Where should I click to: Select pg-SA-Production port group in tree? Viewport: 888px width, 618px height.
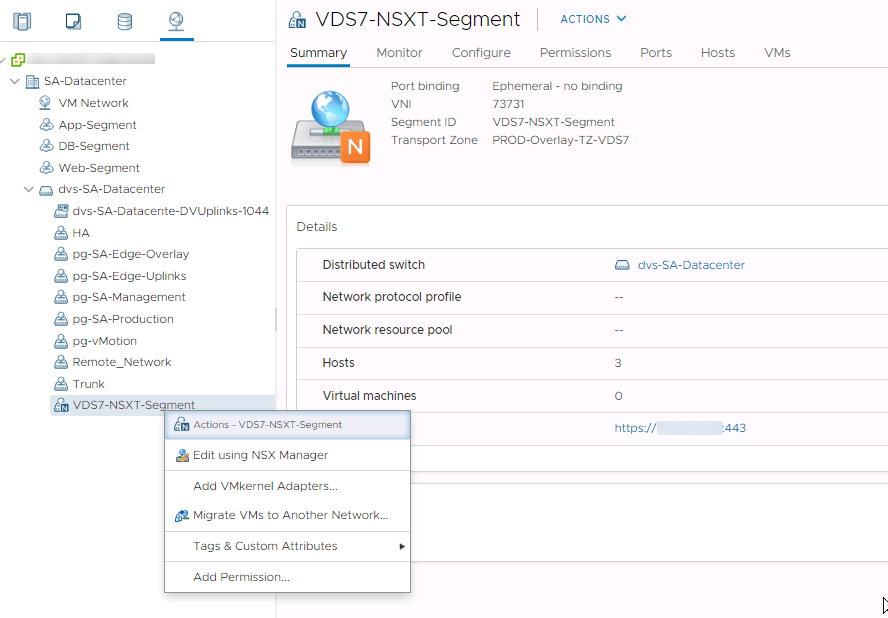(x=123, y=319)
